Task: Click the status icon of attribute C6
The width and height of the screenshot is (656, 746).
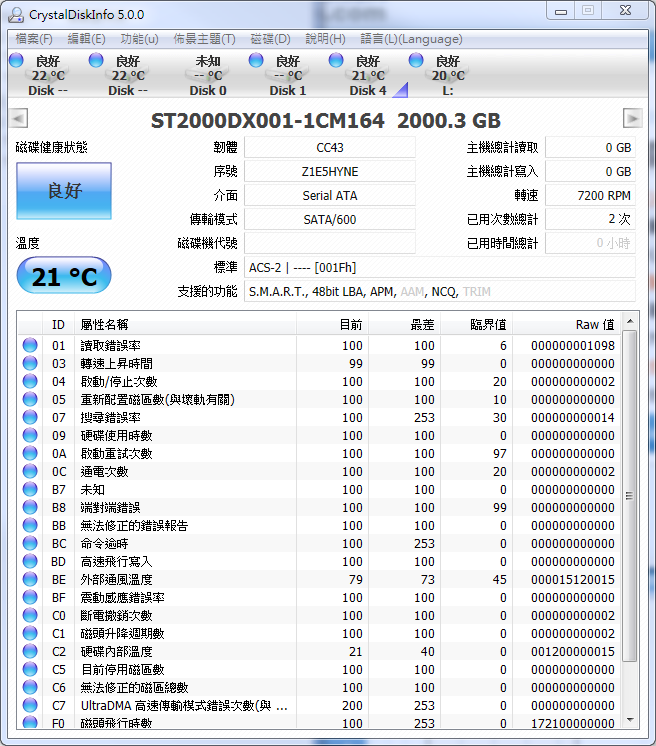Action: click(x=30, y=687)
